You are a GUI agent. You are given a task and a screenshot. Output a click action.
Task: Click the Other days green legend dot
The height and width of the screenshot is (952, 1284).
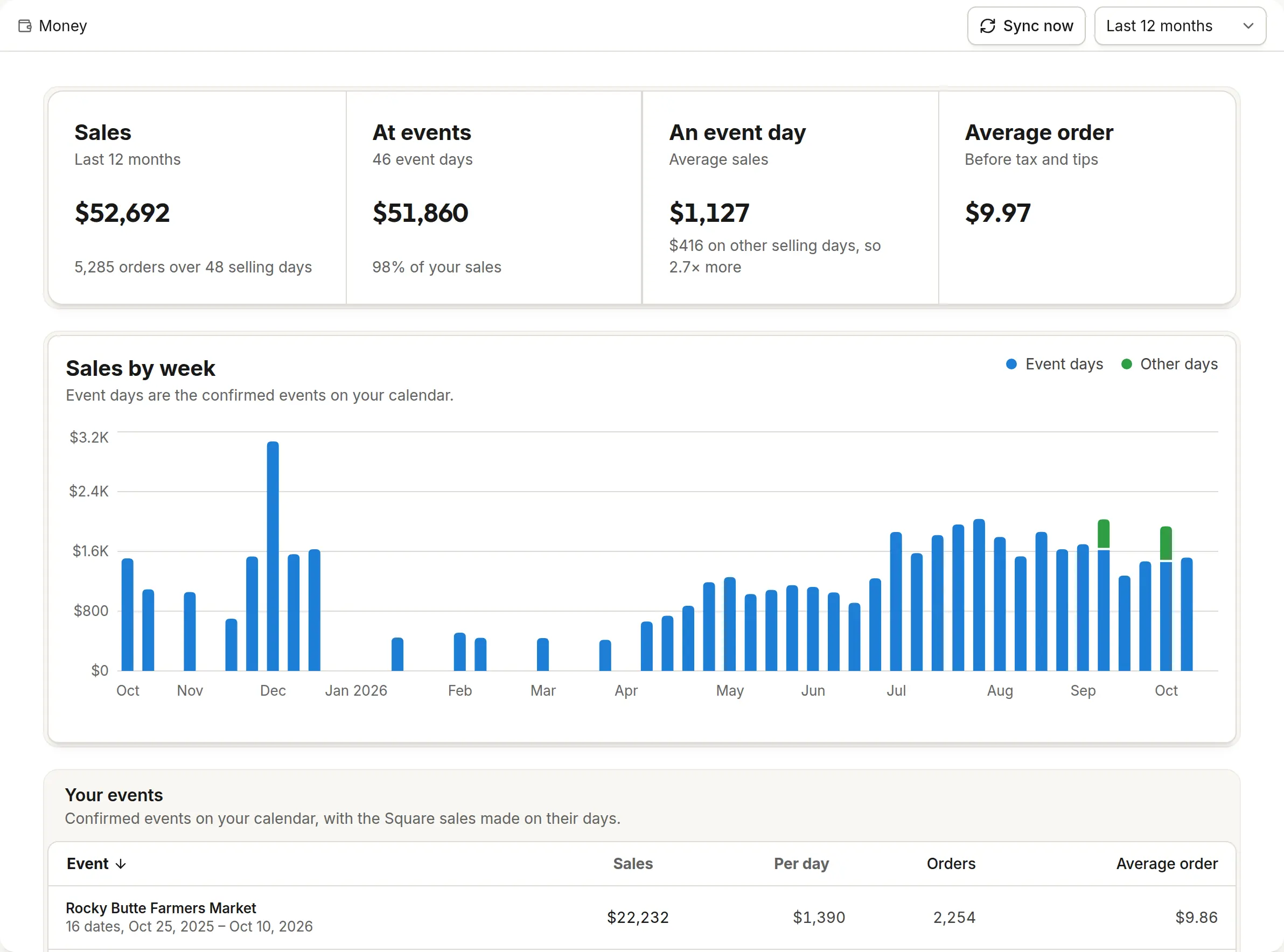(1126, 364)
